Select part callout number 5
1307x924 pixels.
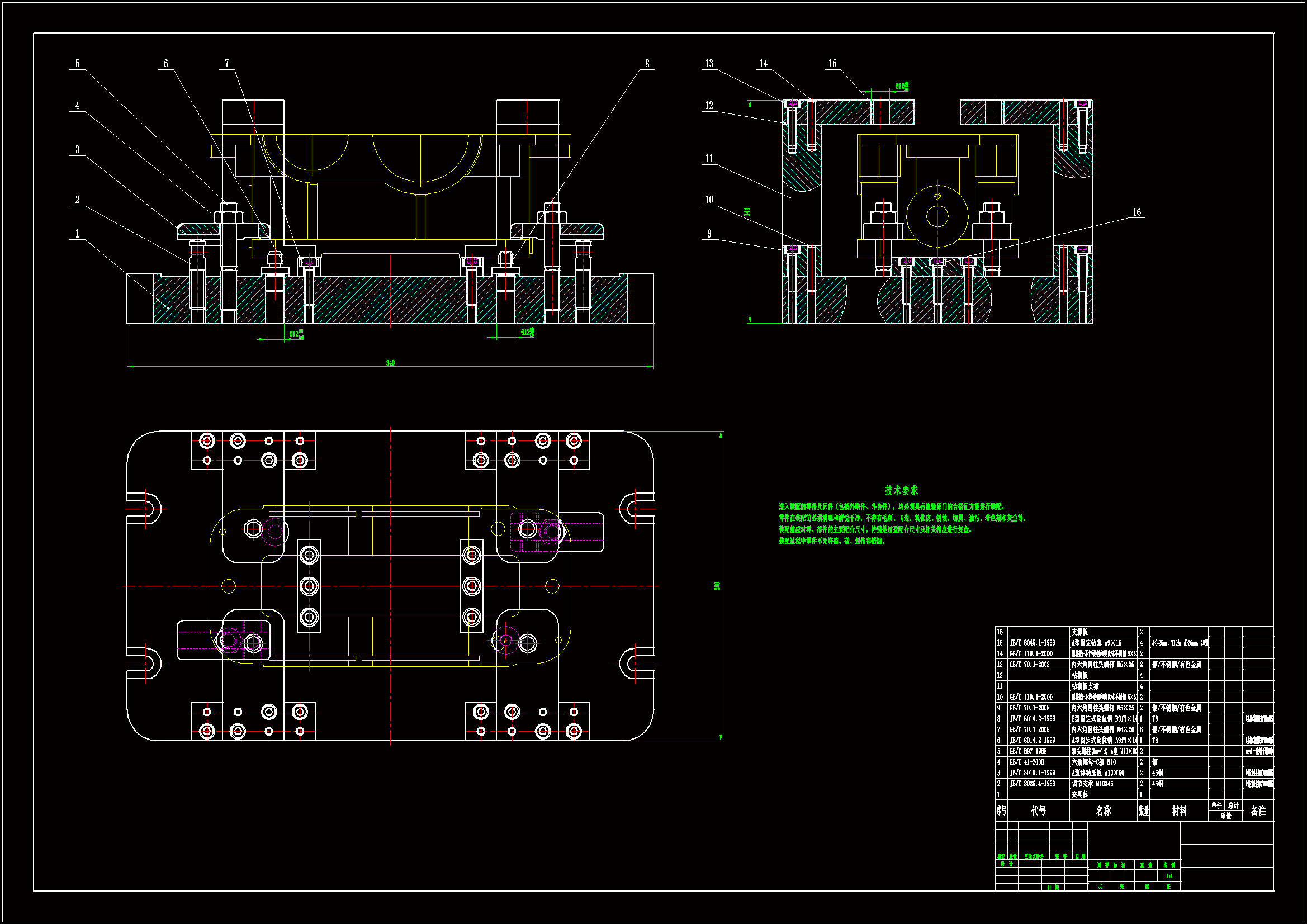tap(77, 64)
